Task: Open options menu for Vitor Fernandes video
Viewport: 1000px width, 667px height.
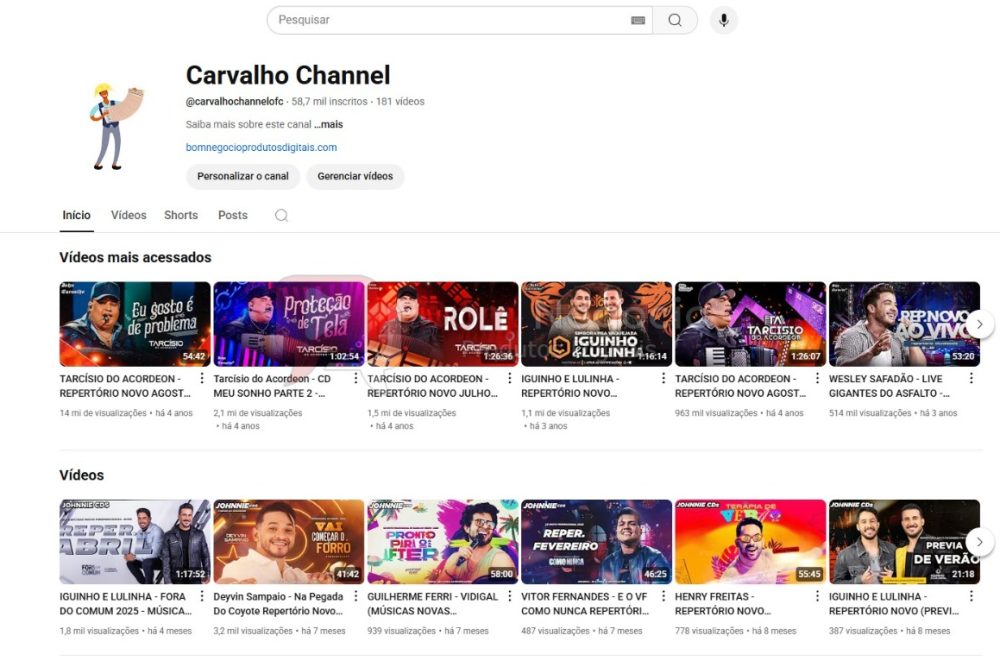Action: (663, 596)
